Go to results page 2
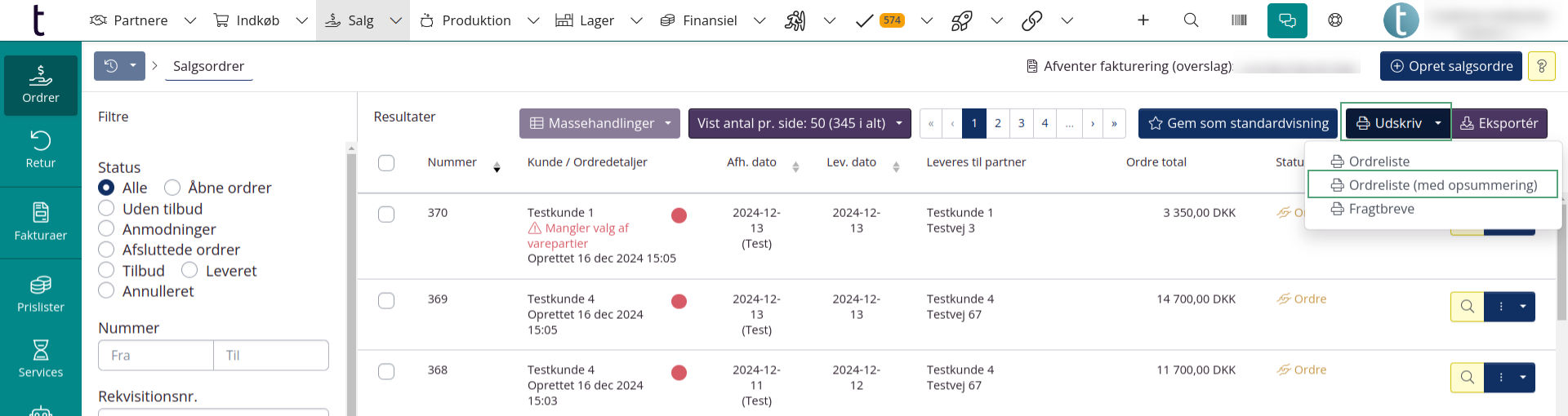The image size is (1568, 416). 997,123
